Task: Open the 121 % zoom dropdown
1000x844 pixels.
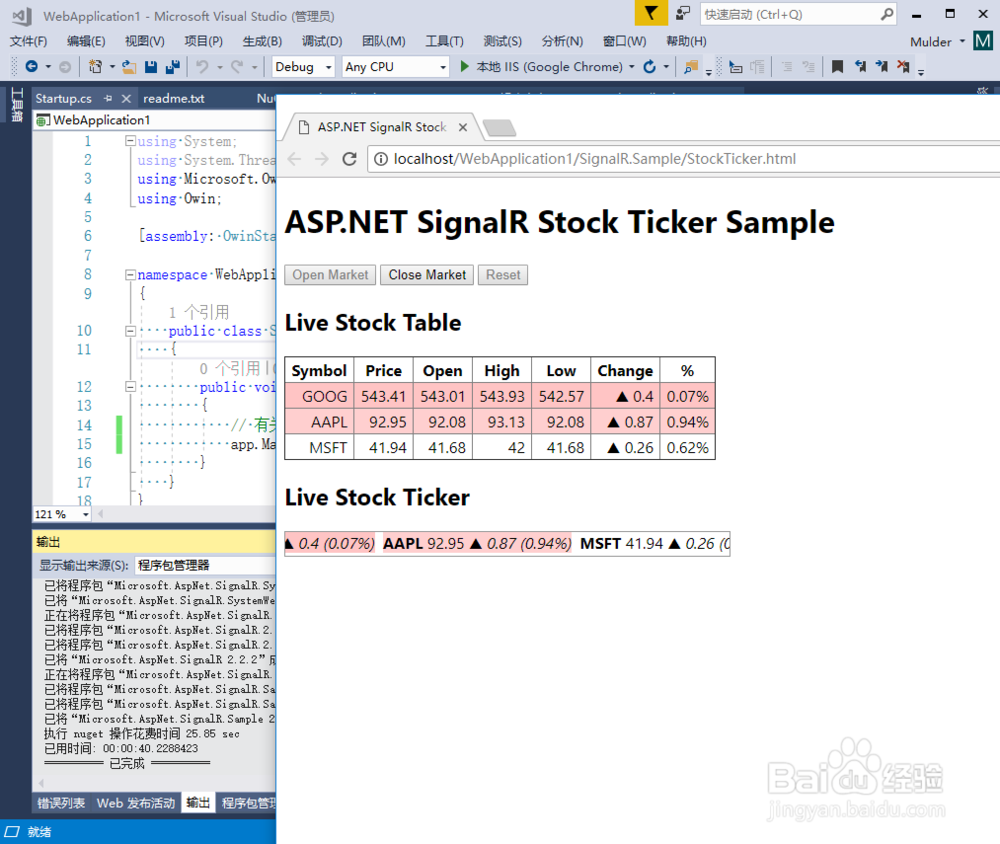Action: (85, 514)
